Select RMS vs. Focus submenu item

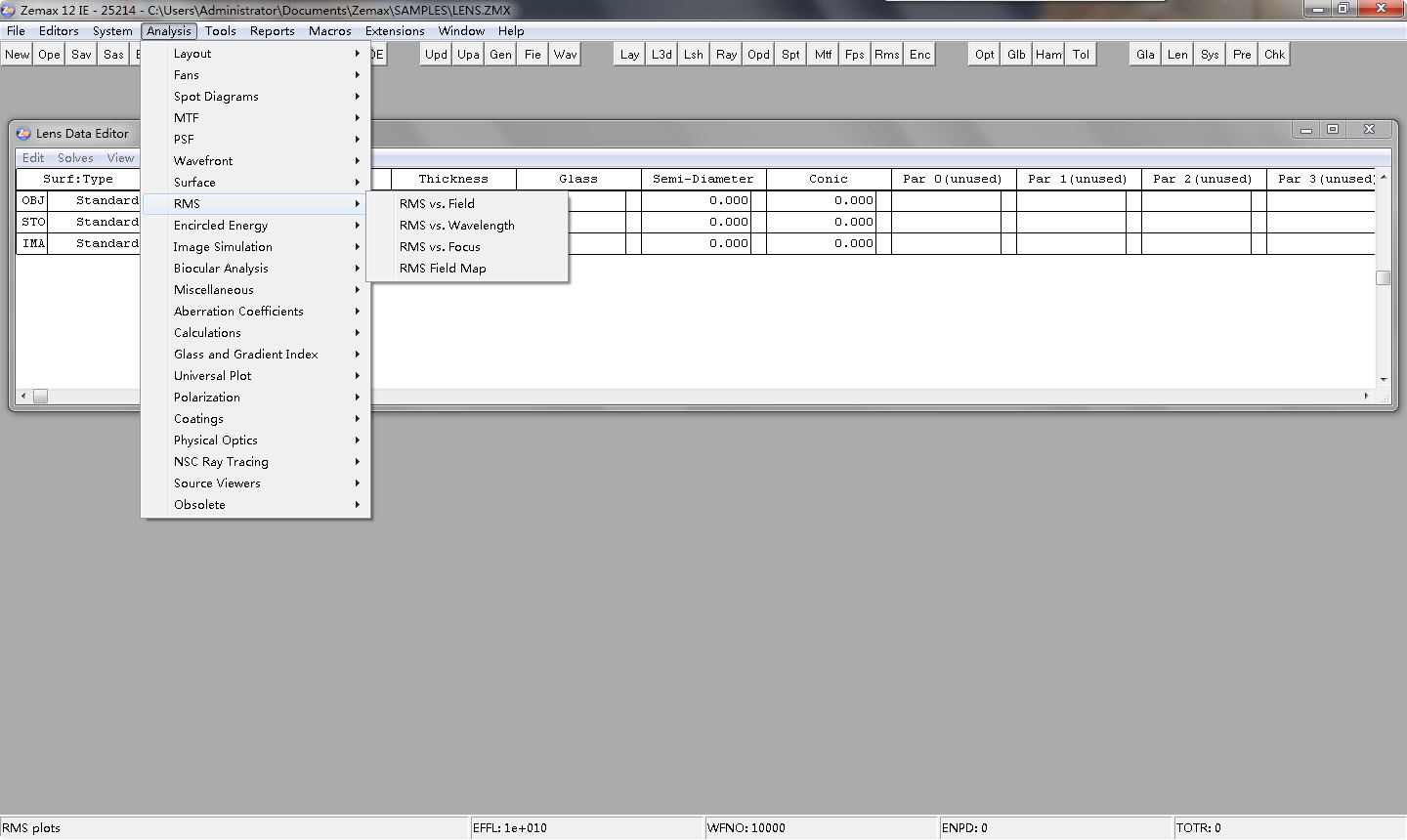point(467,247)
